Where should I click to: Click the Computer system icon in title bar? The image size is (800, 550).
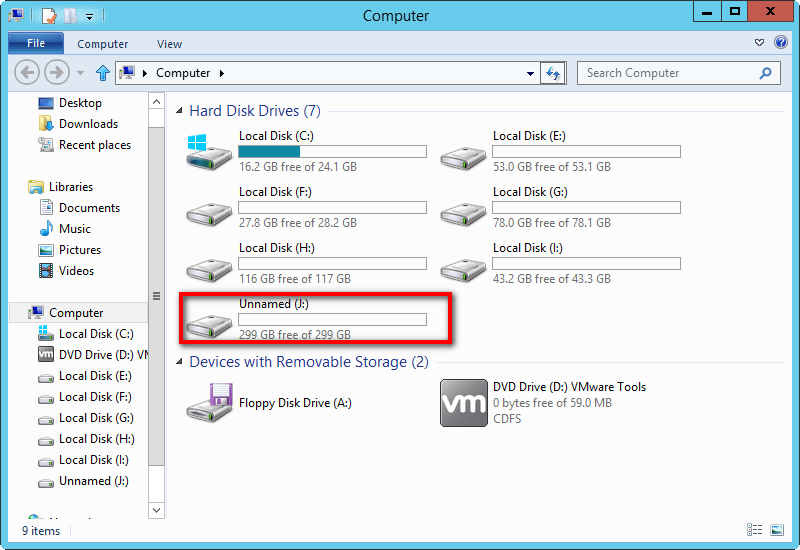click(x=16, y=15)
